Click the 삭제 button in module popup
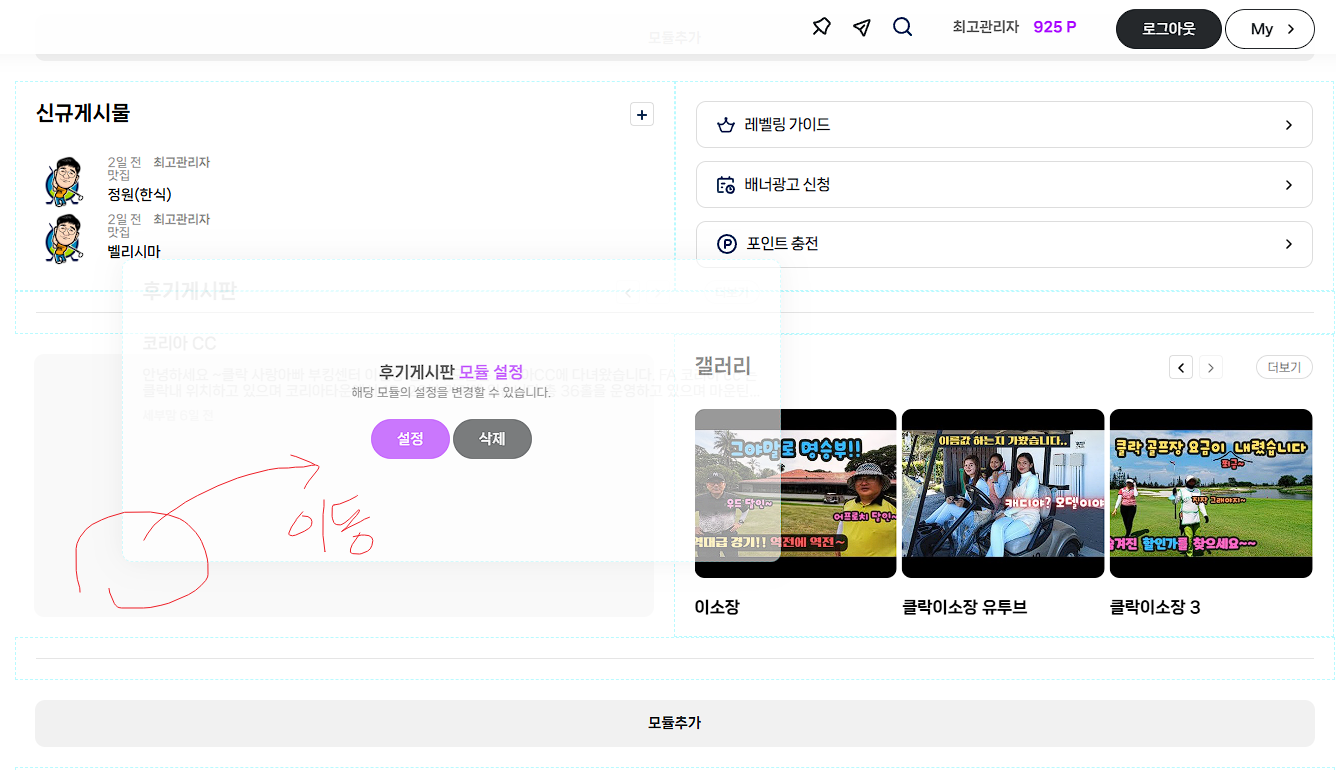 [492, 439]
